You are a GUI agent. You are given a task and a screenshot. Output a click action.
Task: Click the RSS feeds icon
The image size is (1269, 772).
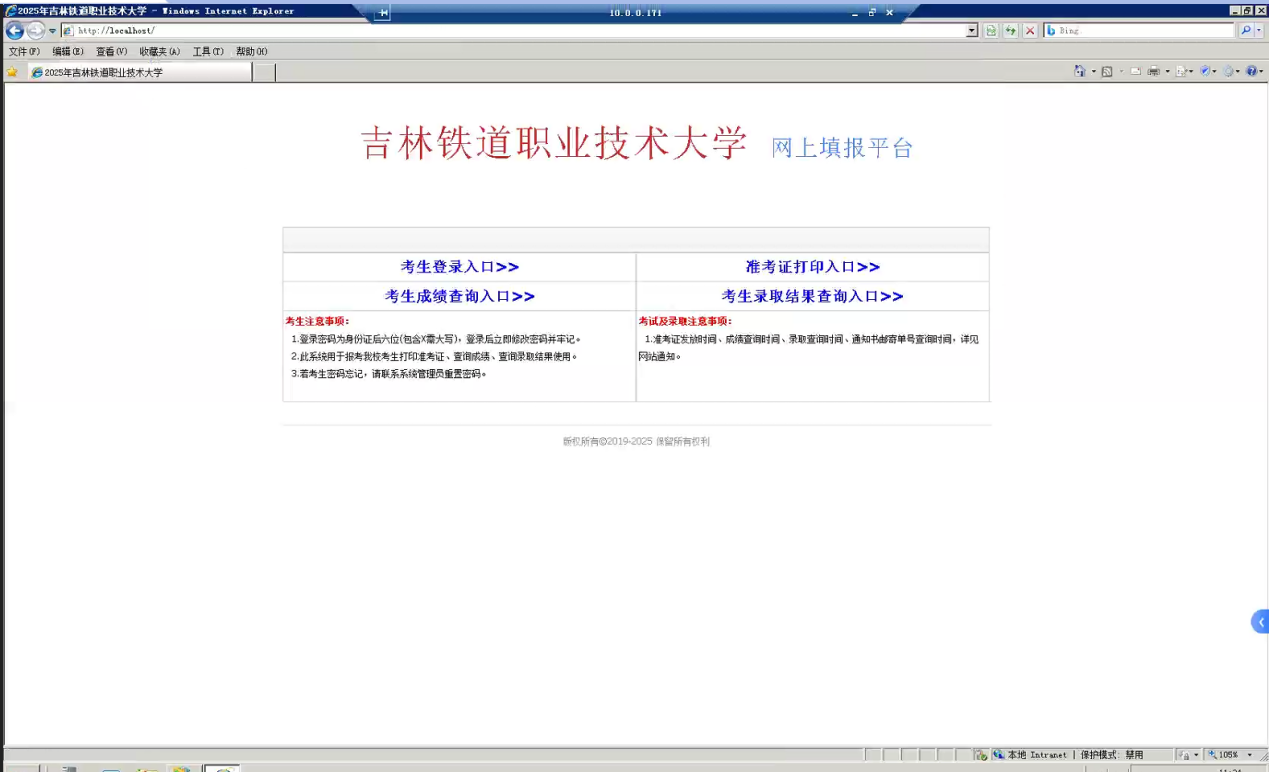click(1107, 72)
